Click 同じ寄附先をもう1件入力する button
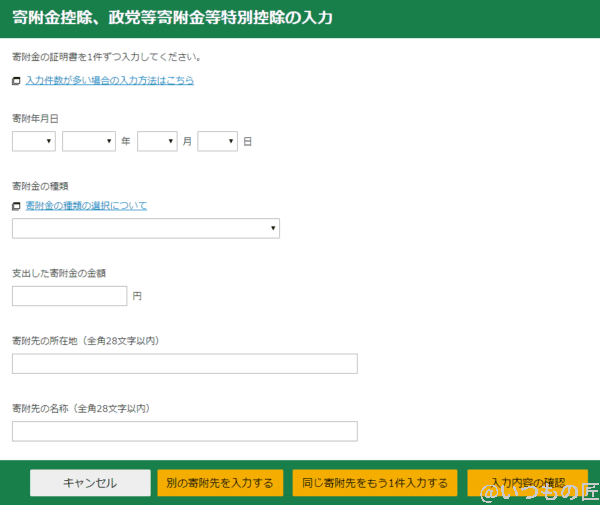Viewport: 600px width, 505px height. pos(375,483)
